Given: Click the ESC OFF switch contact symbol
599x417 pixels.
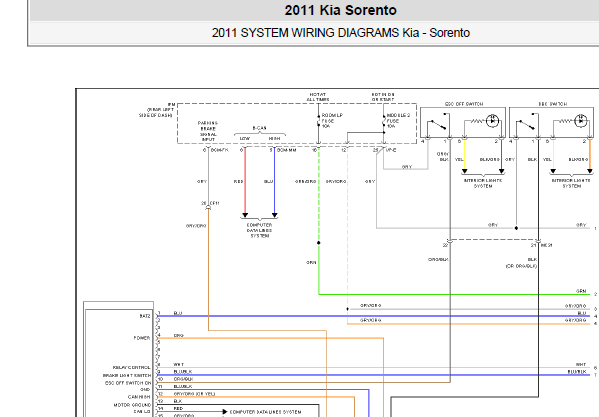Looking at the screenshot, I should click(438, 124).
